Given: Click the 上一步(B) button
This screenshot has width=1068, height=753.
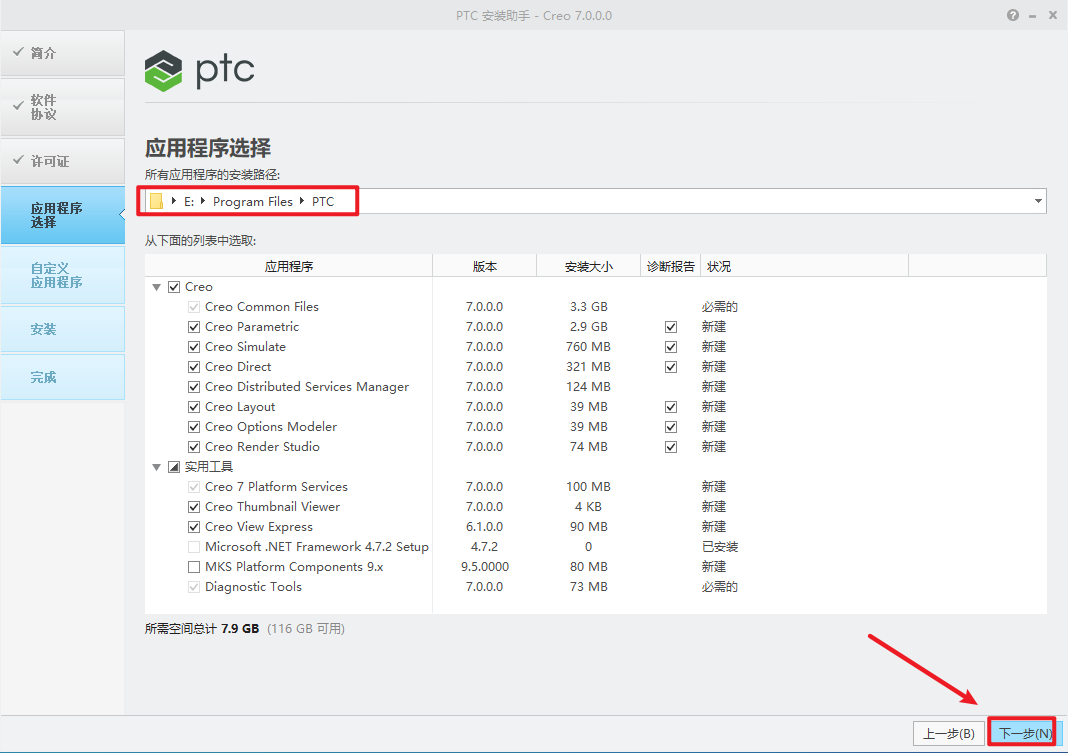Looking at the screenshot, I should [x=948, y=732].
